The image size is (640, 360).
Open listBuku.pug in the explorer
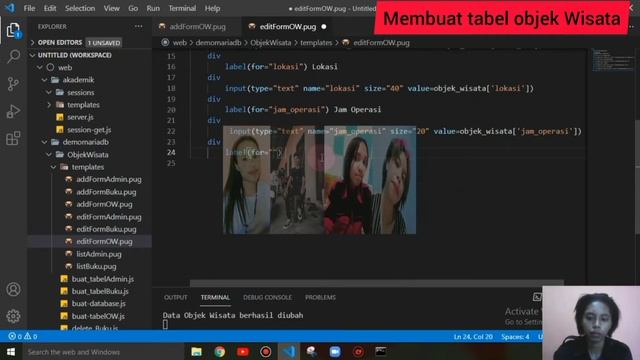[x=96, y=266]
